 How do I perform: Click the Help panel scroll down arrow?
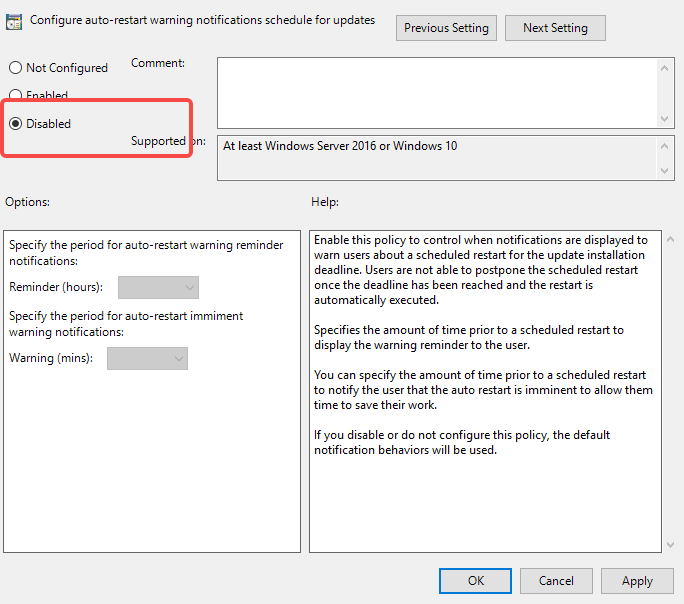[x=670, y=545]
